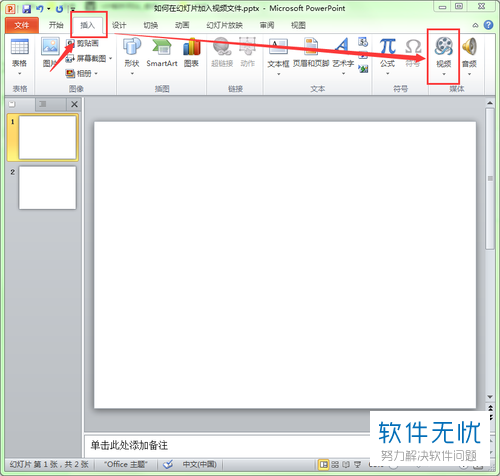Click the vertical scrollbar down arrow
This screenshot has width=500, height=476.
[x=489, y=397]
